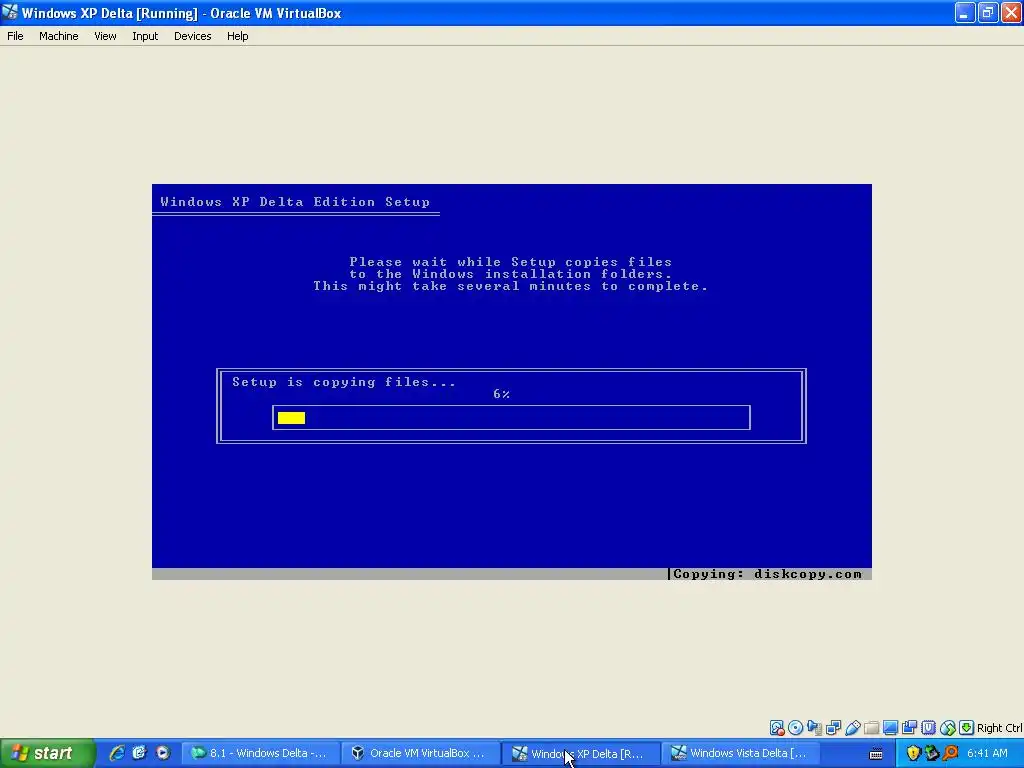This screenshot has width=1024, height=768.
Task: Minimize the VirtualBox VM window
Action: (x=965, y=12)
